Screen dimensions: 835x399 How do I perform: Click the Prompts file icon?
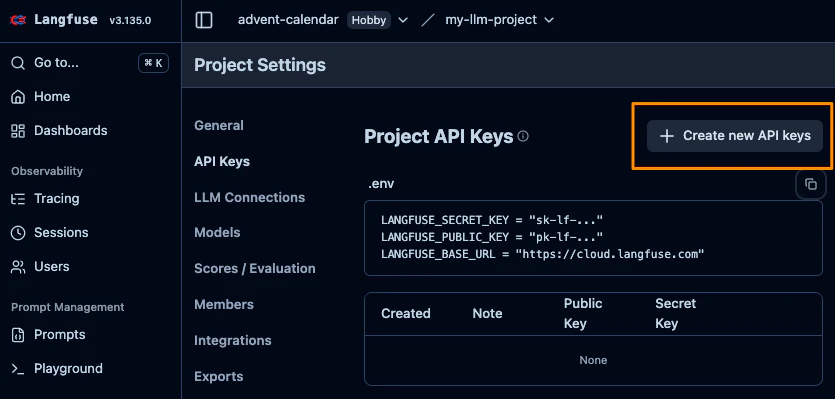(x=18, y=335)
